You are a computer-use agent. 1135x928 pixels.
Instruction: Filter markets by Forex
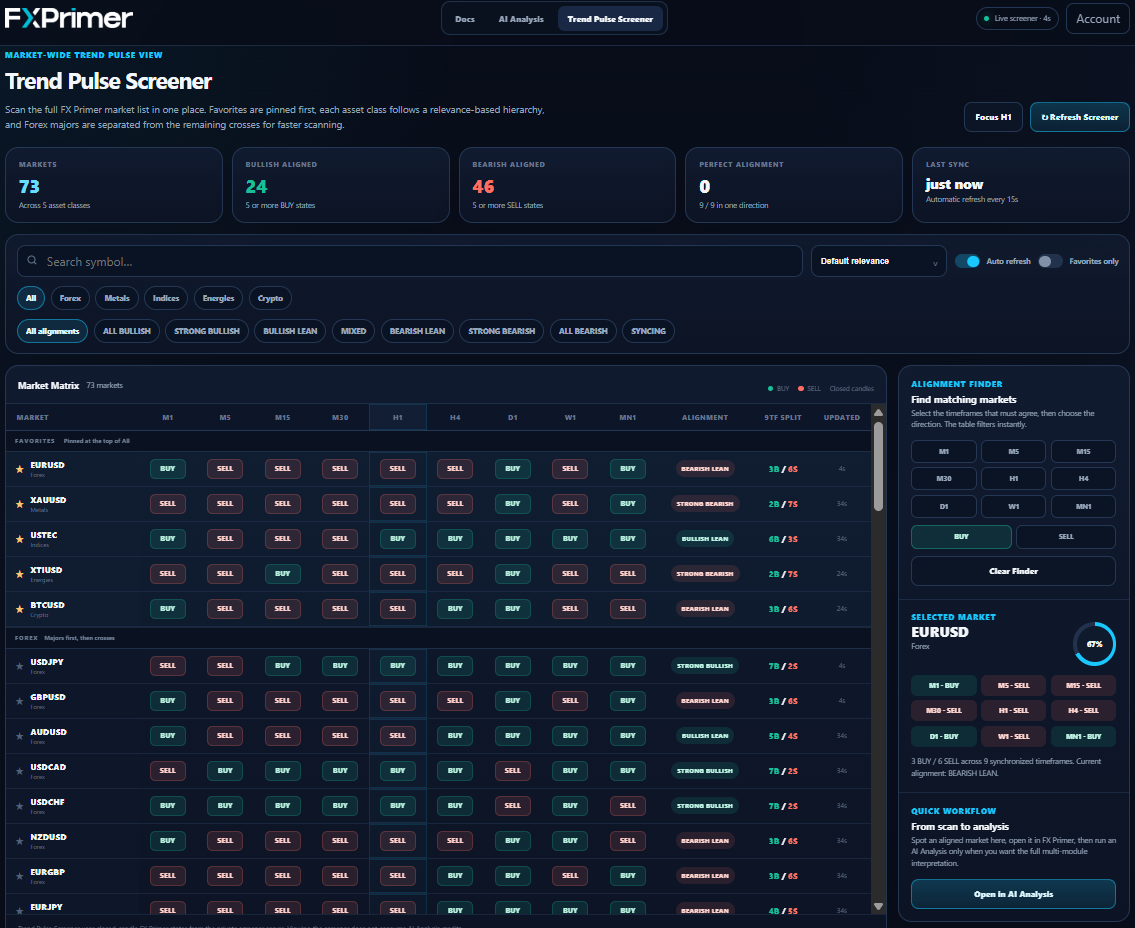70,298
